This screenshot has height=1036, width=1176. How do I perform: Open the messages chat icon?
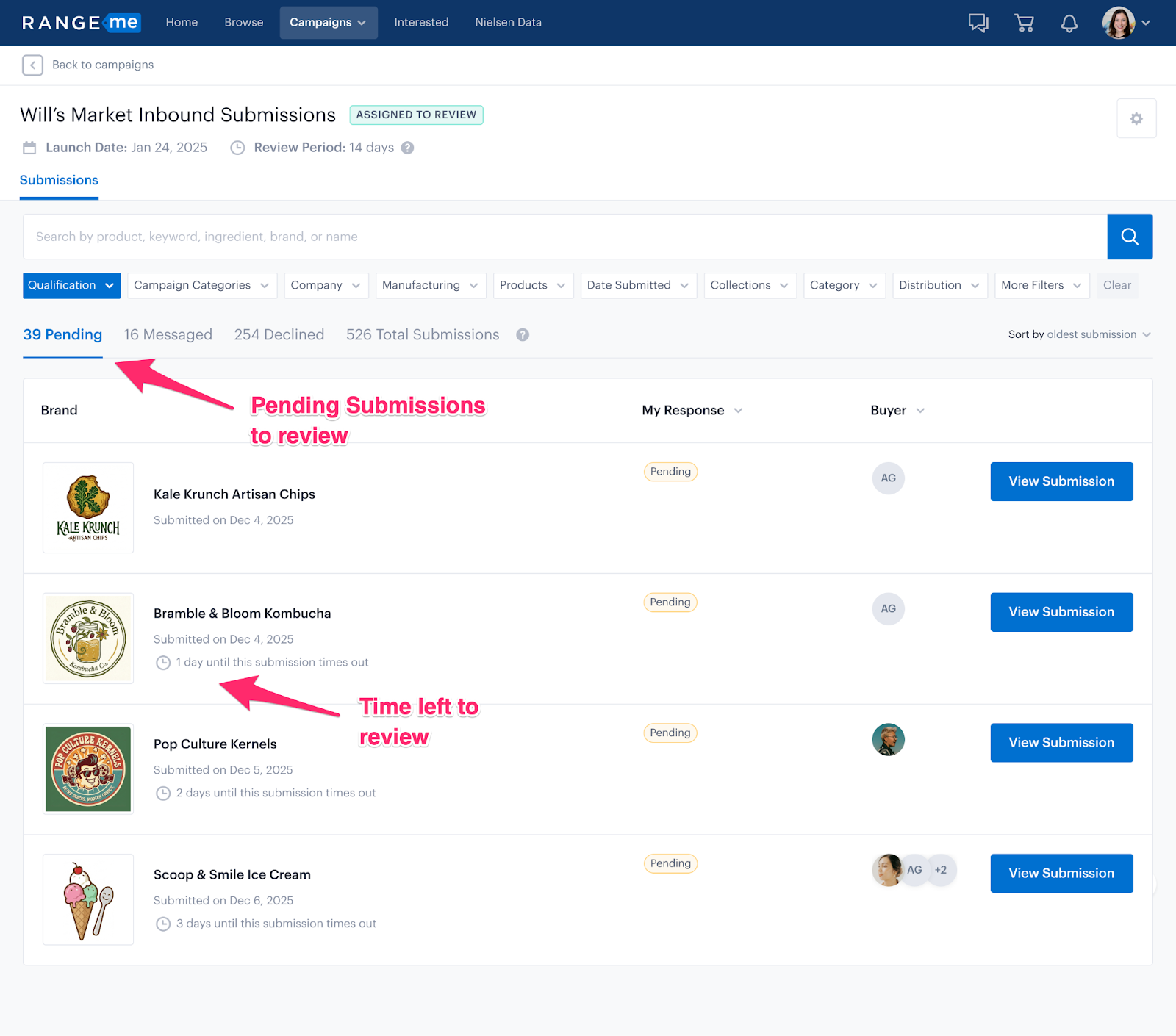(978, 23)
